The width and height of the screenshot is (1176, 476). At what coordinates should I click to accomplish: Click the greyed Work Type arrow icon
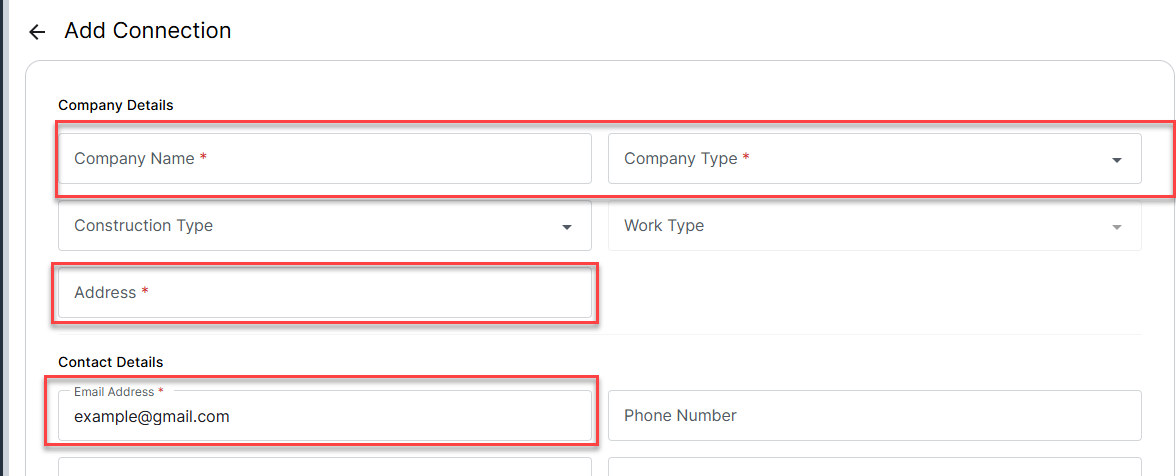coord(1116,227)
